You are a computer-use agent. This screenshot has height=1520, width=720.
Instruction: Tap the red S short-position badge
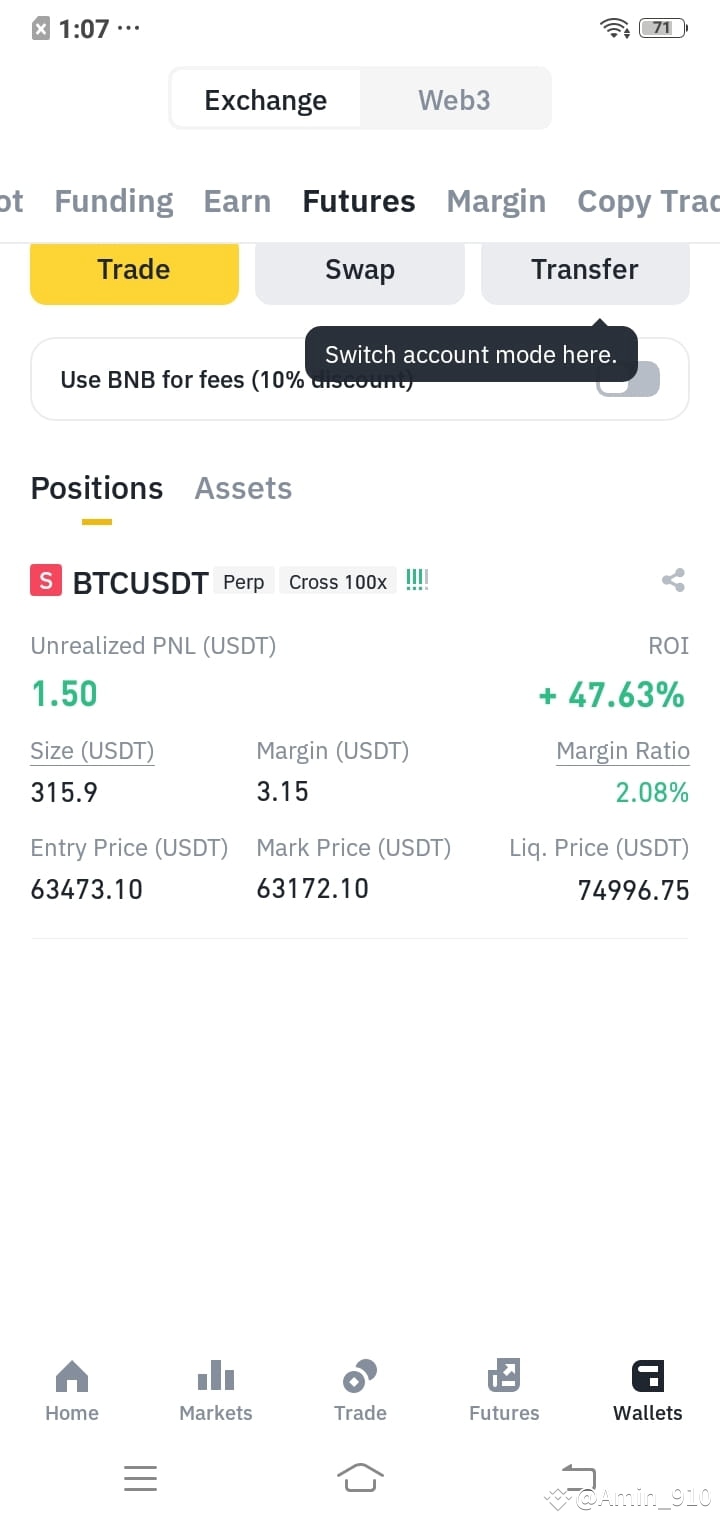(46, 580)
